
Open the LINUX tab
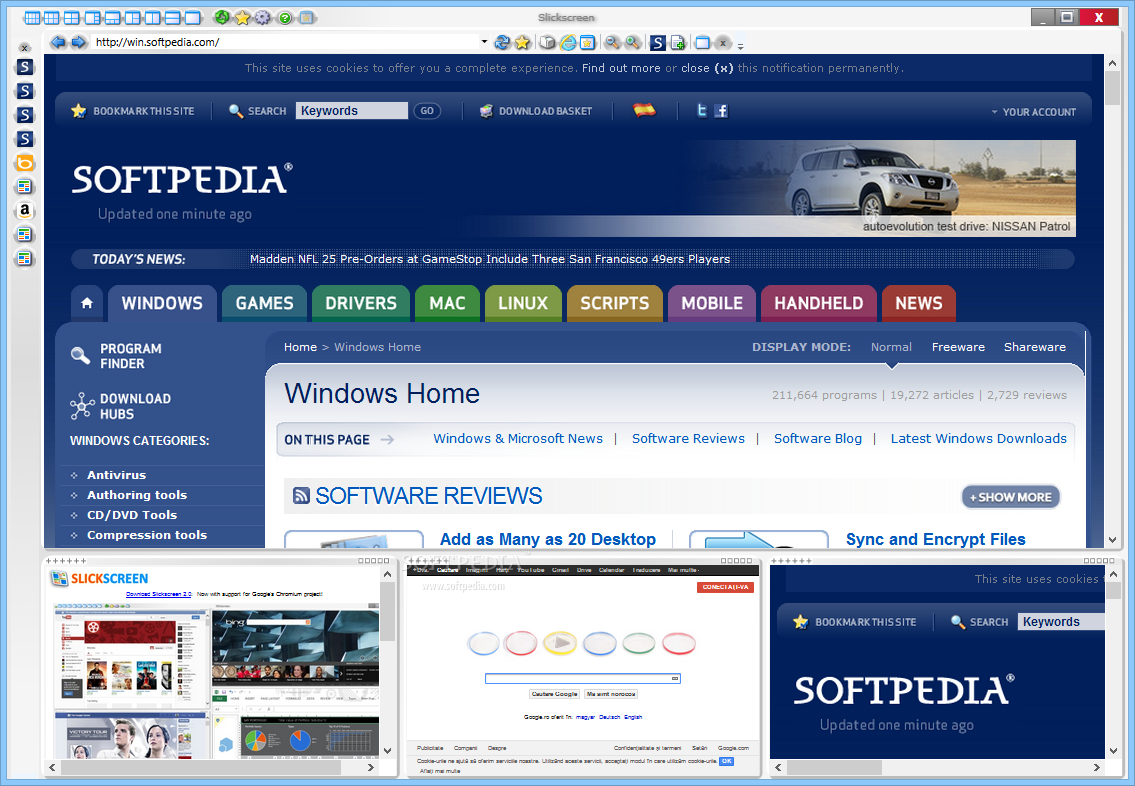coord(523,303)
